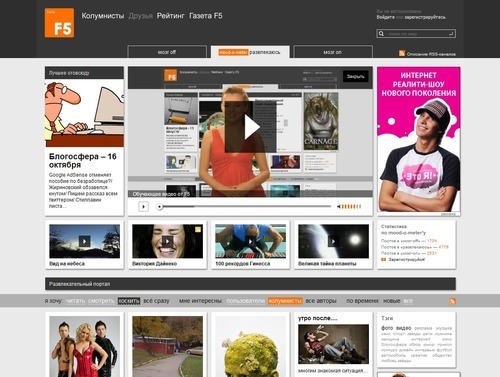
Task: Show все posts by time
Action: click(x=408, y=301)
